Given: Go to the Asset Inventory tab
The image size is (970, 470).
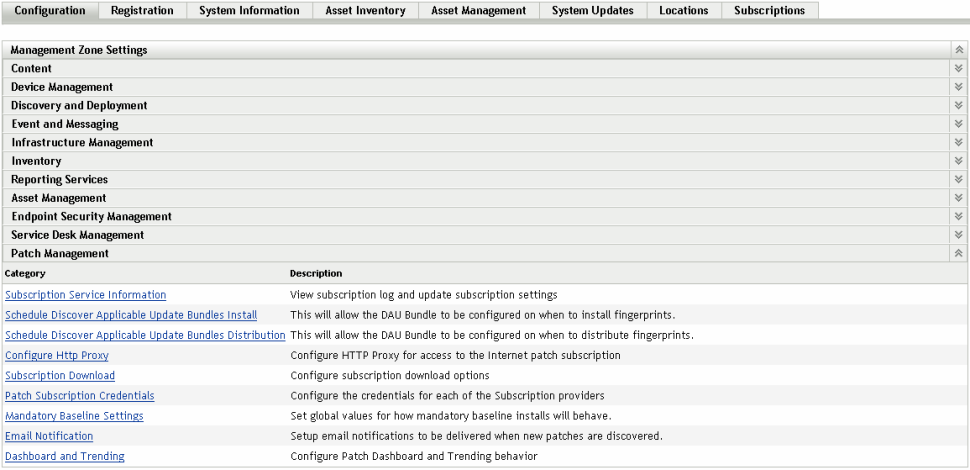Looking at the screenshot, I should 365,11.
